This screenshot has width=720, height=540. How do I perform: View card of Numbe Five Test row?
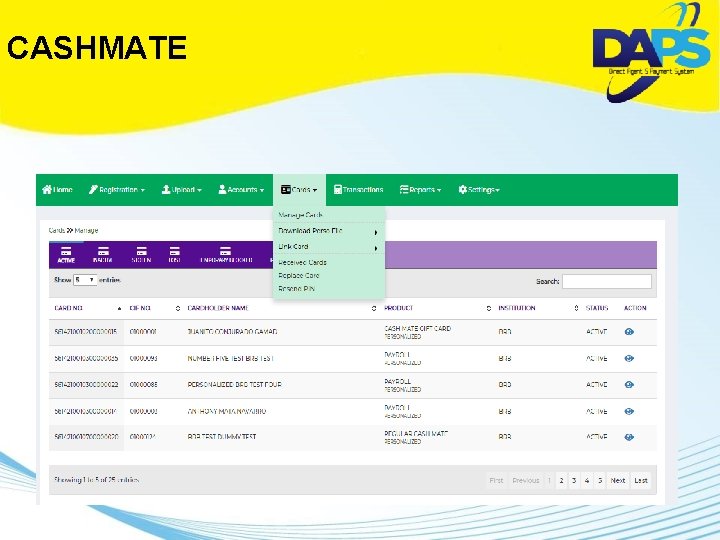(x=629, y=358)
